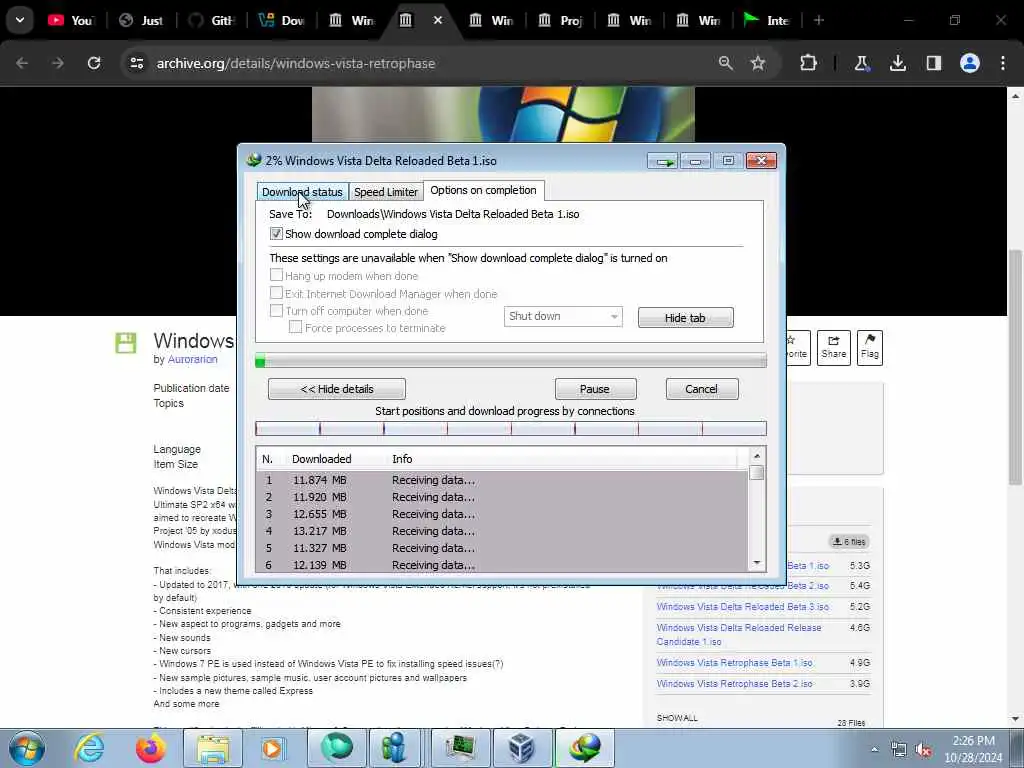Screen dimensions: 1024x768
Task: Show hidden system tray icons arrow
Action: tap(874, 750)
